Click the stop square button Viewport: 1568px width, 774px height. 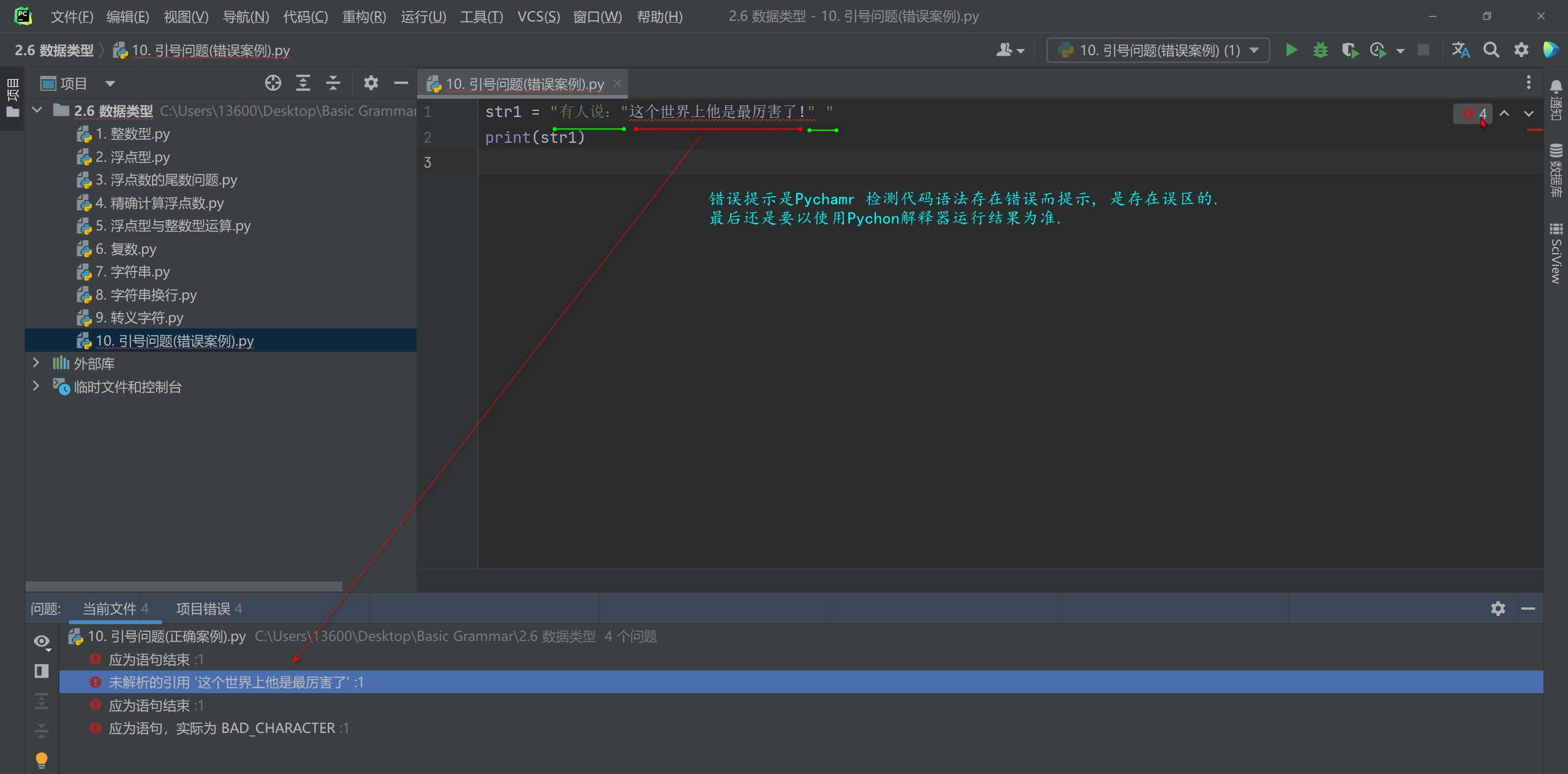pos(1423,50)
